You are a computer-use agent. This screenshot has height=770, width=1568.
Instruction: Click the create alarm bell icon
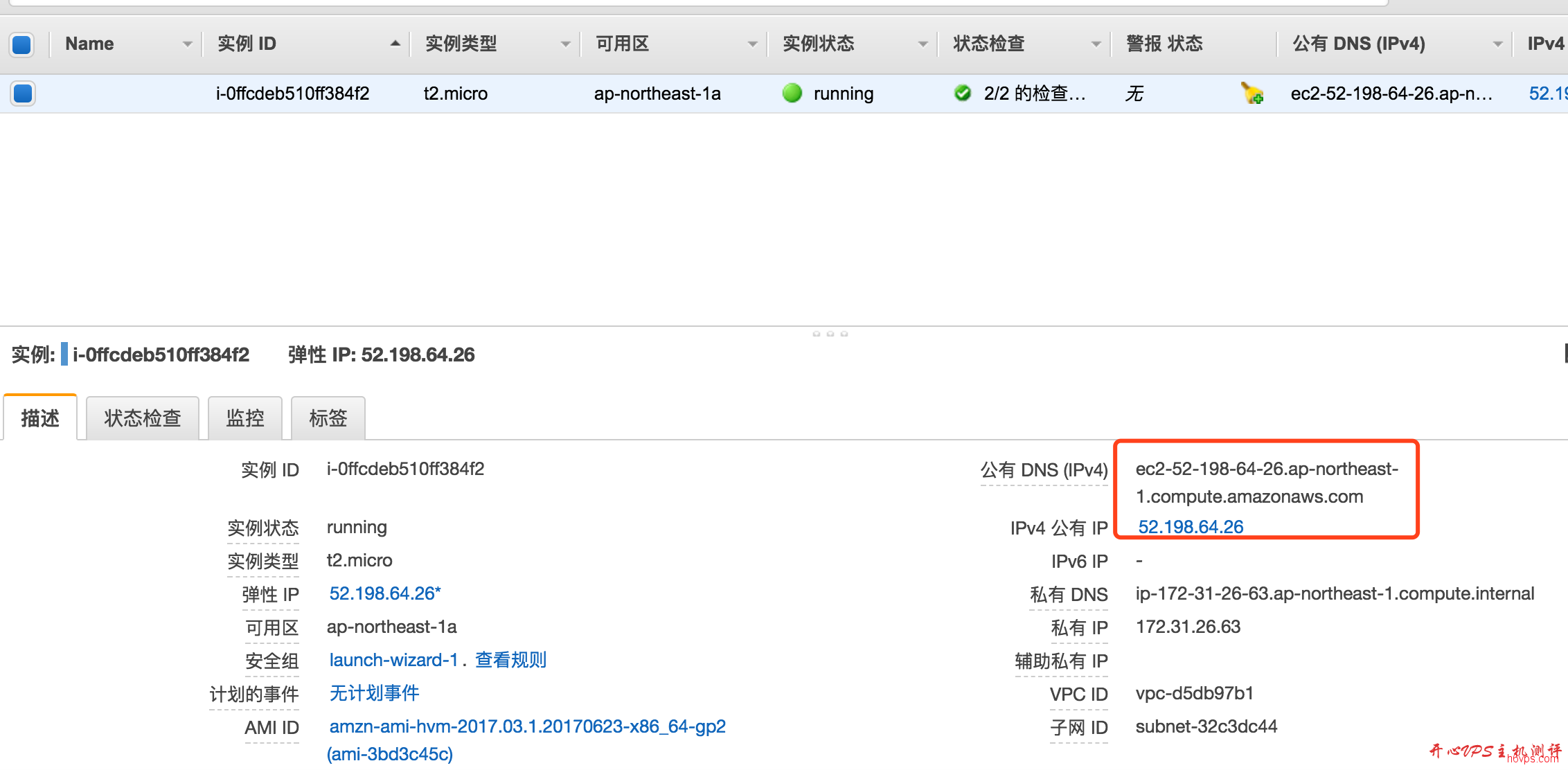1251,93
